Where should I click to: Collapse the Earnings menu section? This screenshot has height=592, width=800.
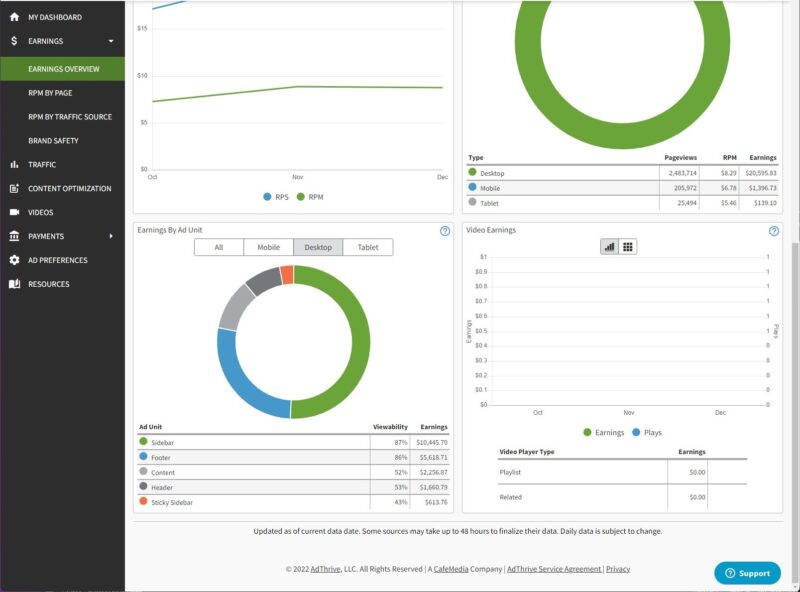click(x=110, y=41)
